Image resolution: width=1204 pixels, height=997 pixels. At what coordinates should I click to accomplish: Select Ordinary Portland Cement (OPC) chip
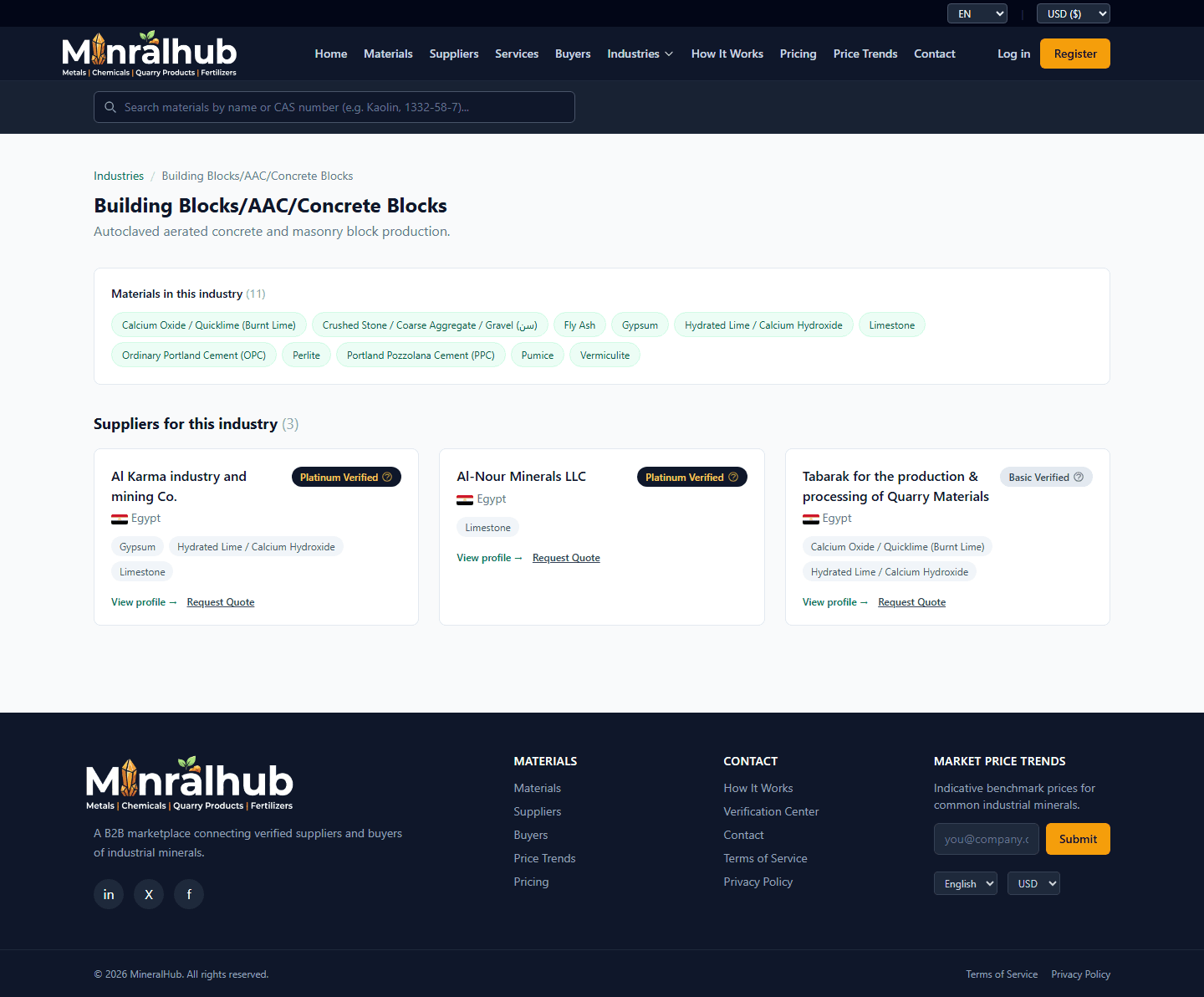click(x=194, y=355)
